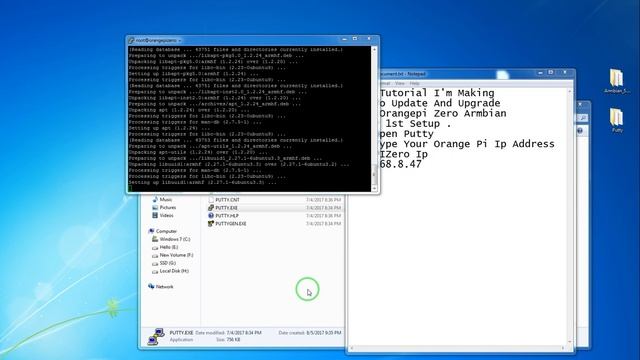
Task: Select the PUTTY.CNT file icon
Action: click(x=211, y=200)
